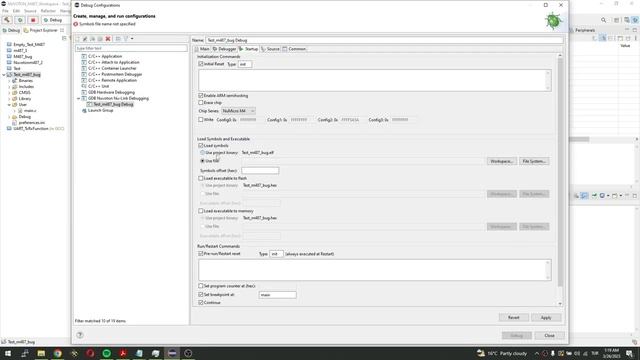
Task: Enable Set program counter at checkbox
Action: click(x=200, y=286)
